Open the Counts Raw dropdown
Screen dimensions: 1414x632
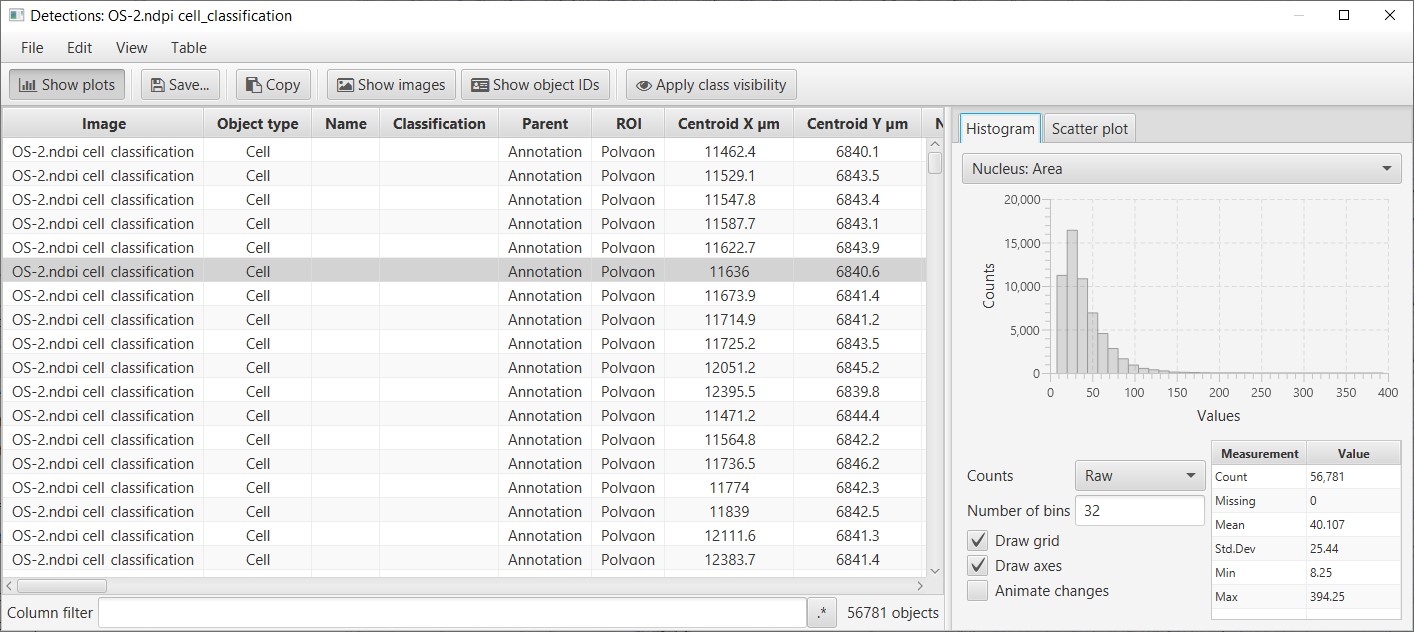click(x=1140, y=476)
